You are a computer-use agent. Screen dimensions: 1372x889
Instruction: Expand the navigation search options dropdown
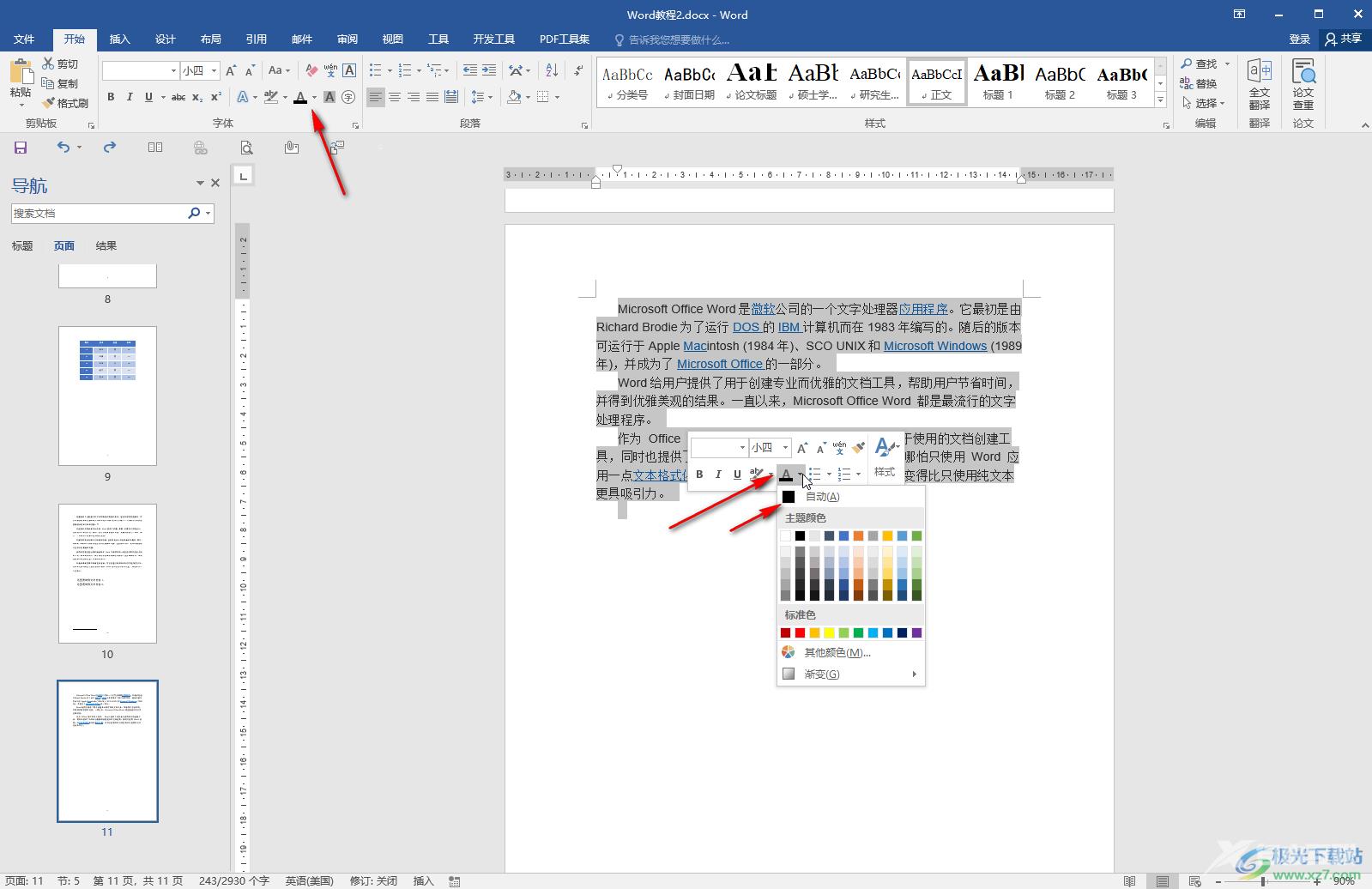(x=208, y=213)
